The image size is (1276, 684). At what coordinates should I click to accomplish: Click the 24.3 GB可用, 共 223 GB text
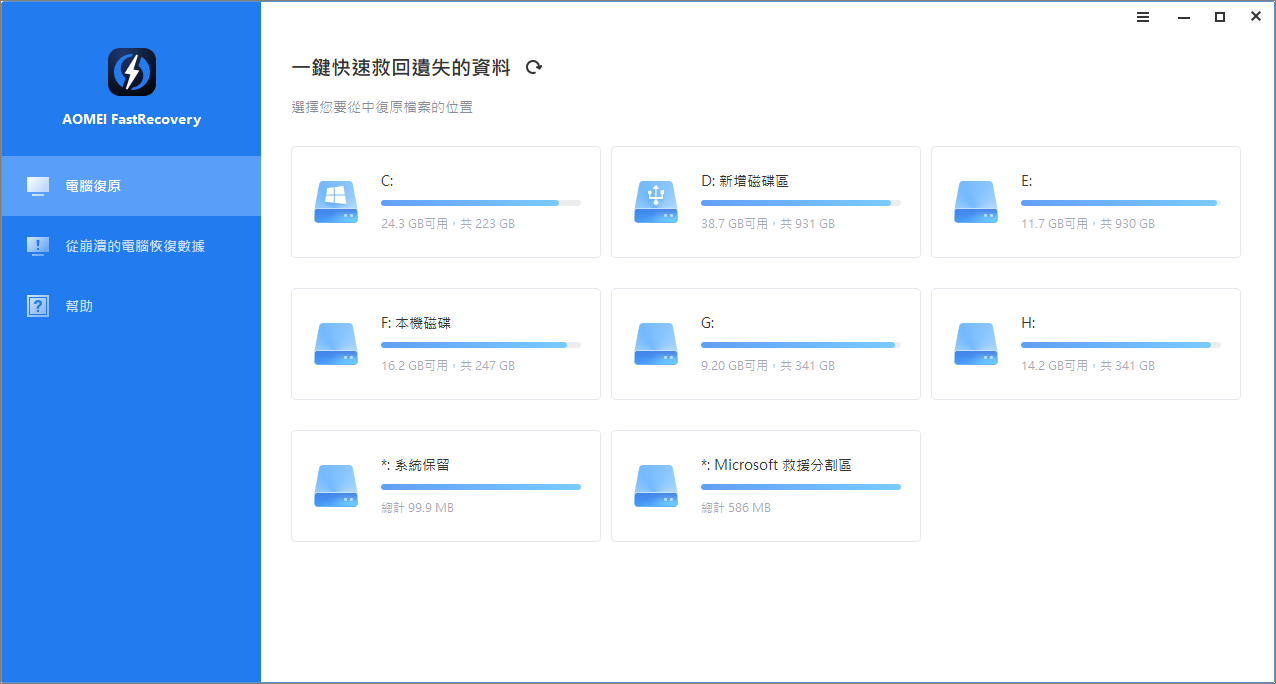[448, 224]
